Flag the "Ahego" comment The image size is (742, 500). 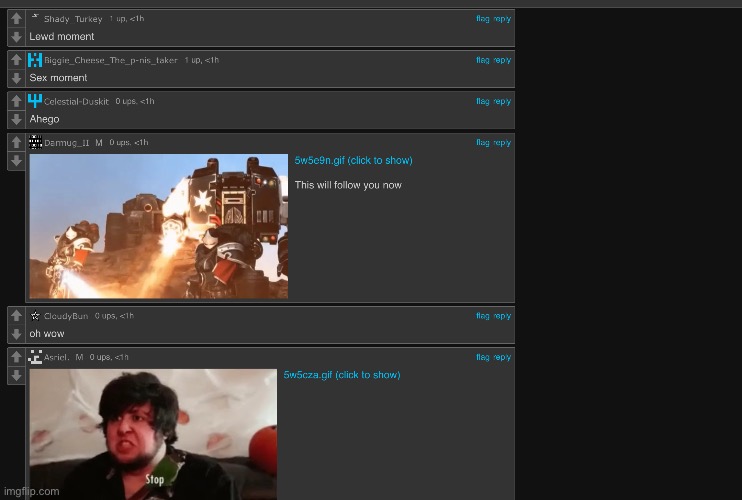point(483,101)
